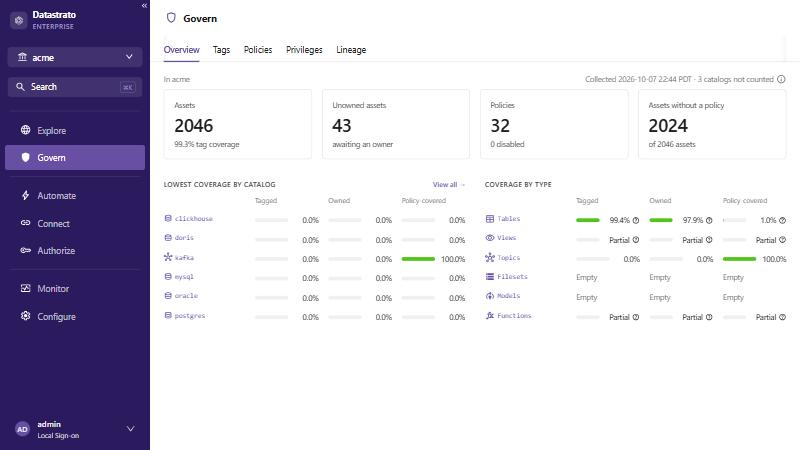Viewport: 800px width, 450px height.
Task: Click the Tables tagged 99.4% progress bar
Action: [588, 220]
